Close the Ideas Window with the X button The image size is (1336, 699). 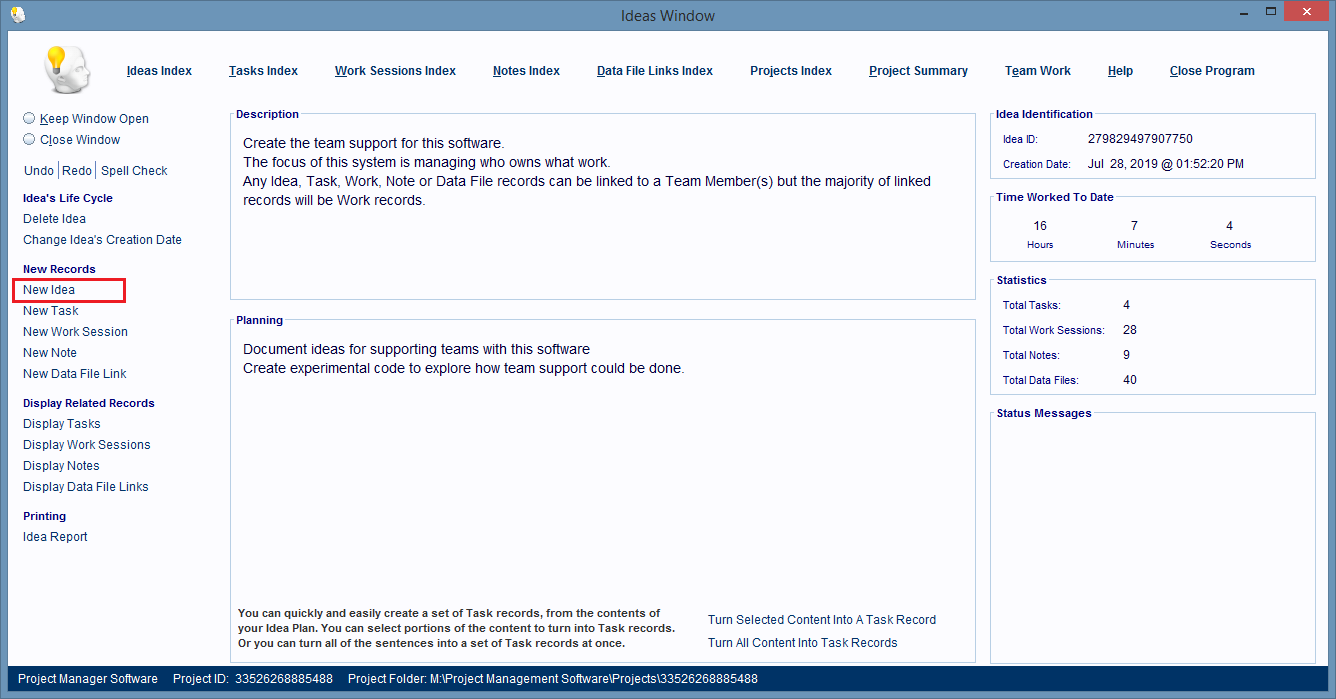1308,12
